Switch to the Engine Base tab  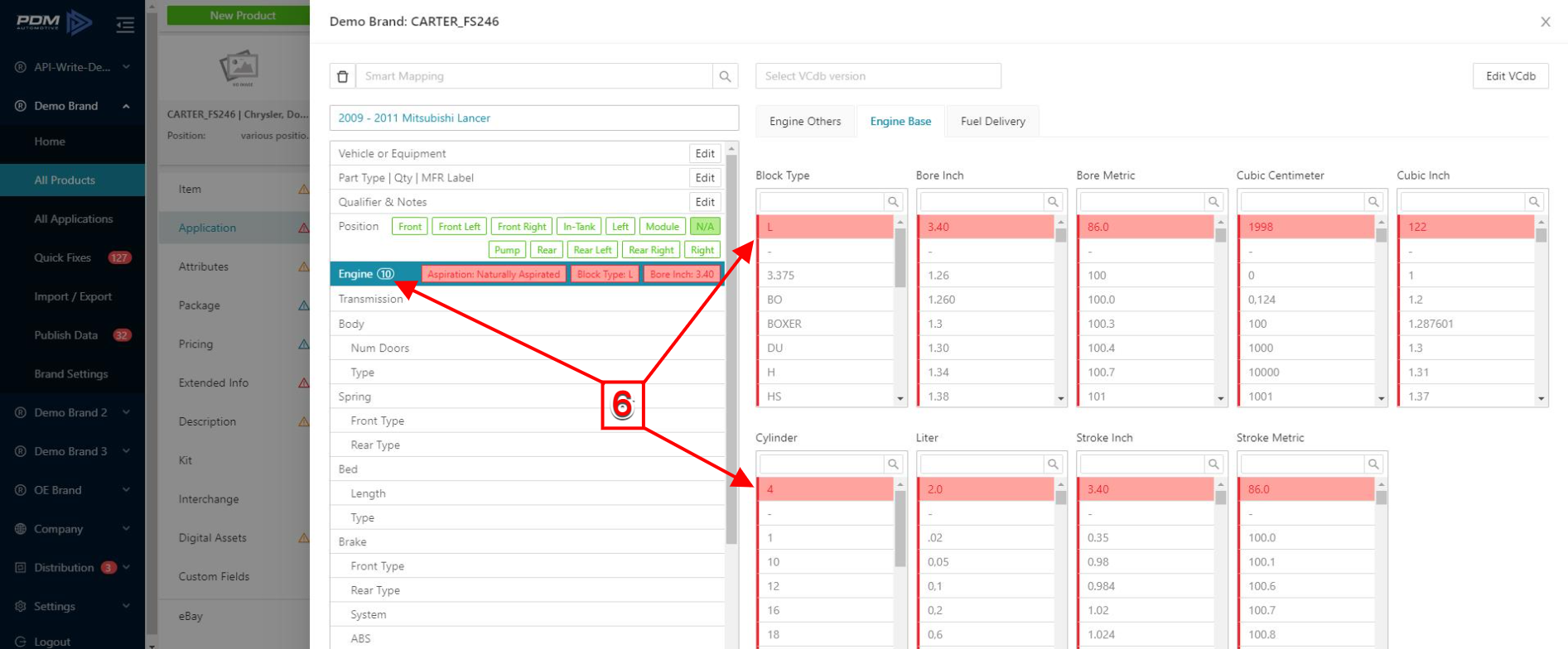(900, 122)
